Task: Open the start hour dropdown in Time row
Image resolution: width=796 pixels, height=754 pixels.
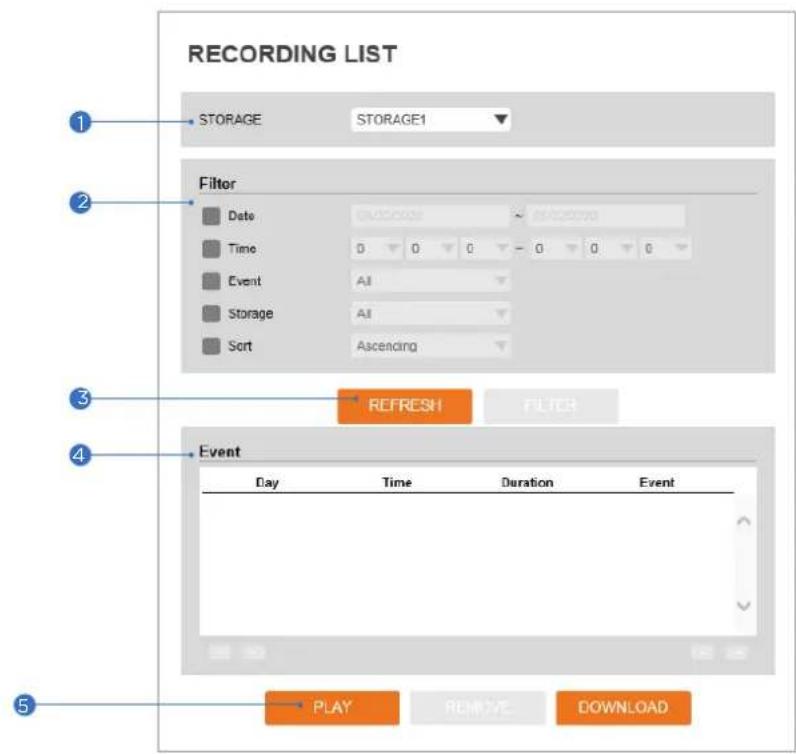Action: pyautogui.click(x=376, y=248)
